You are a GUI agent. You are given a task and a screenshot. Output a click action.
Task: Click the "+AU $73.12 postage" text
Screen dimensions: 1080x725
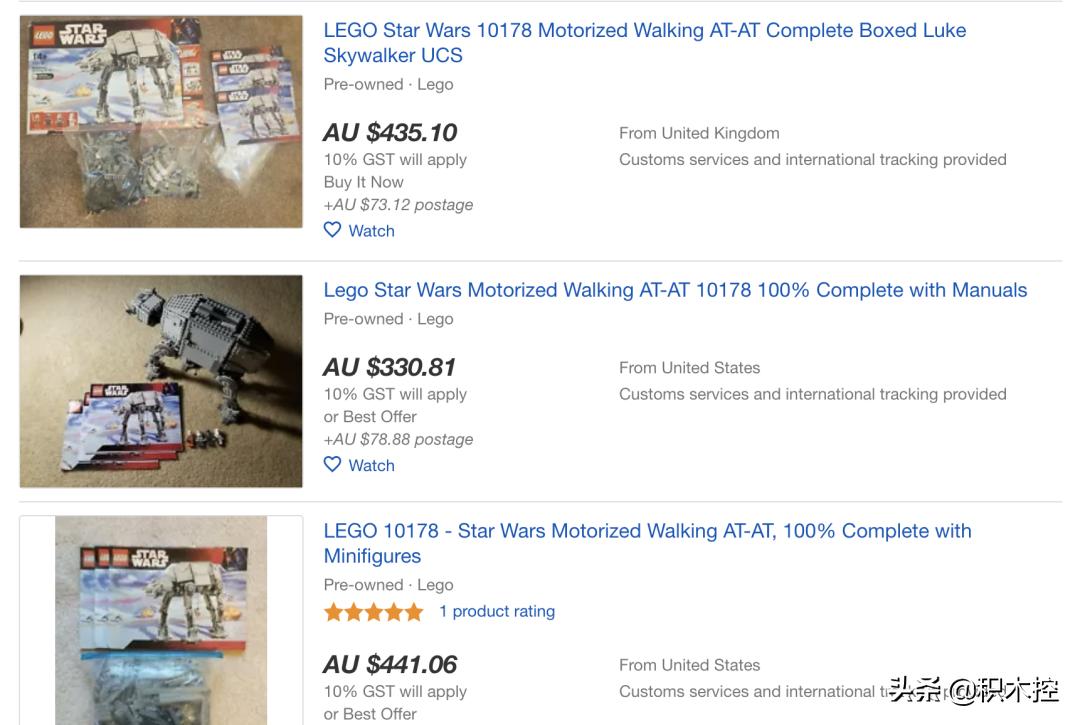coord(398,205)
